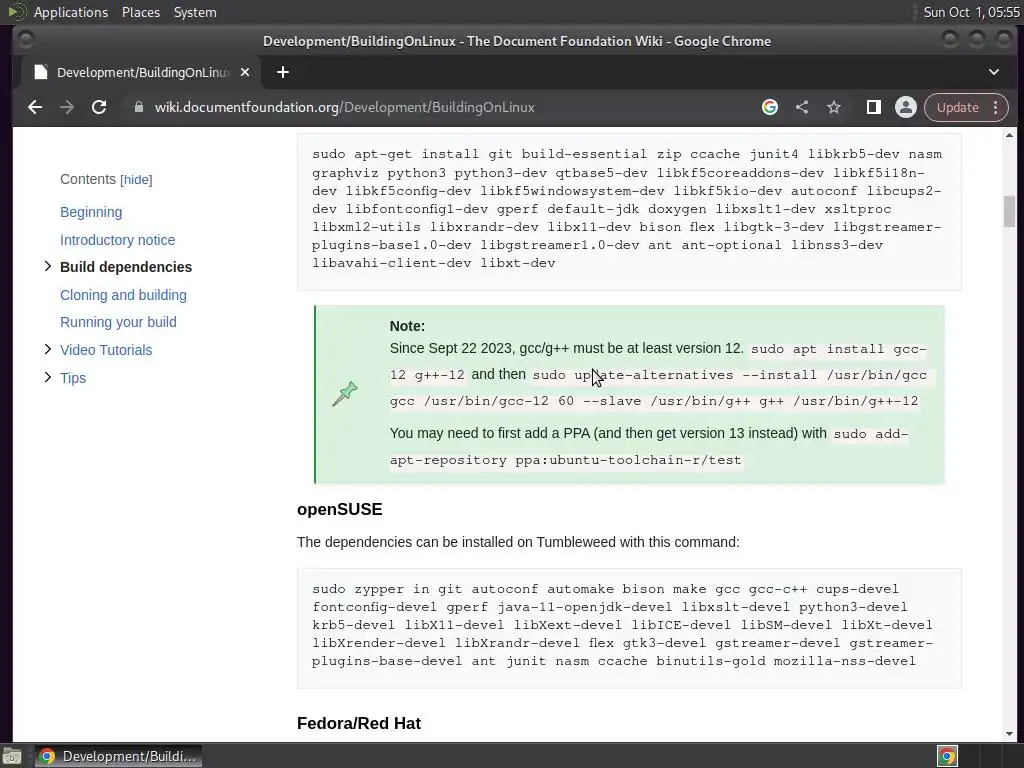Viewport: 1024px width, 768px height.
Task: Click the scrollbar up arrow
Action: [x=1010, y=136]
